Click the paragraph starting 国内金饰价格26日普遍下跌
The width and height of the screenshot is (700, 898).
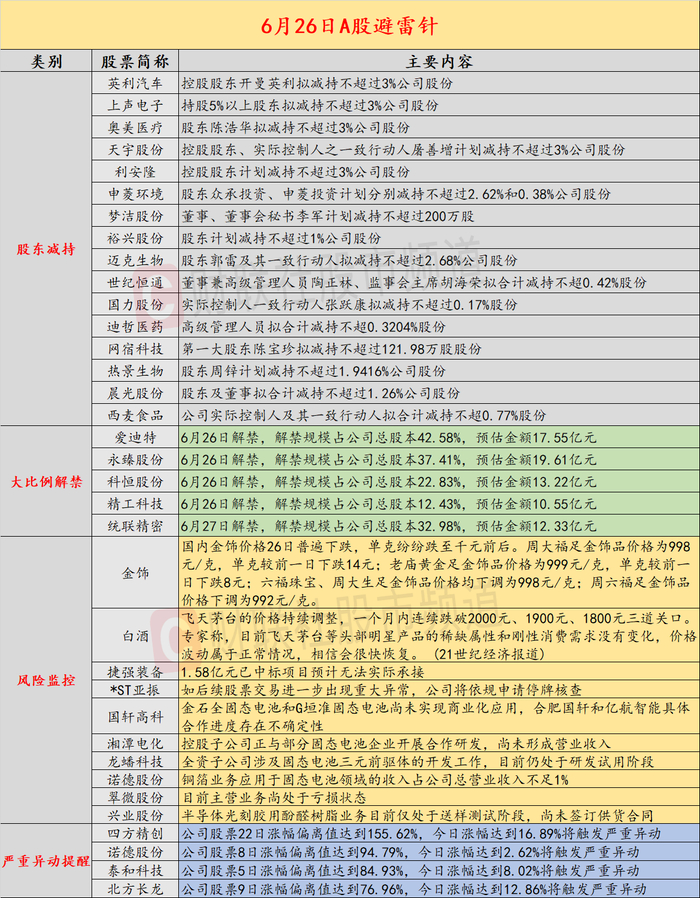[436, 573]
